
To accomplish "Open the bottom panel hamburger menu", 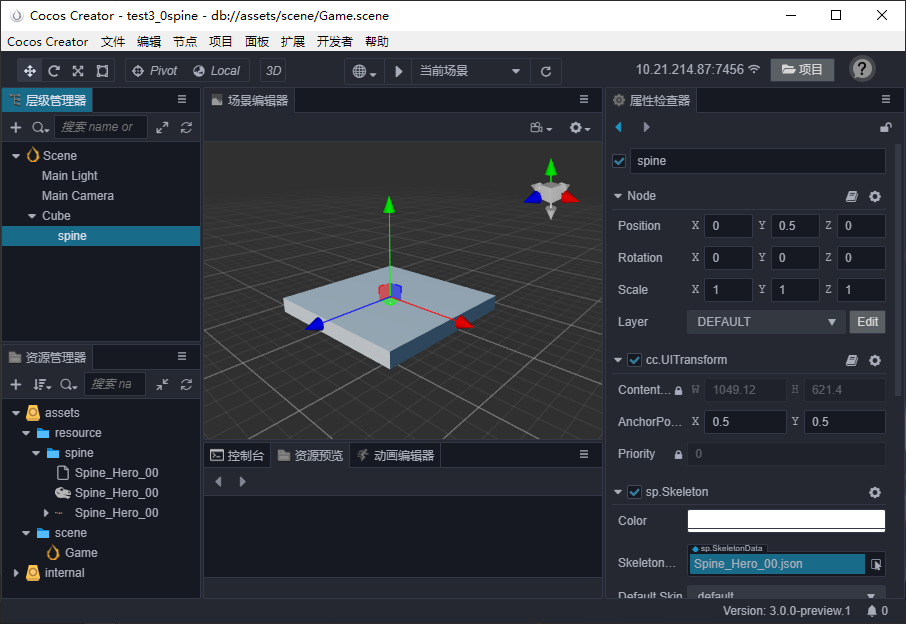I will pos(584,454).
